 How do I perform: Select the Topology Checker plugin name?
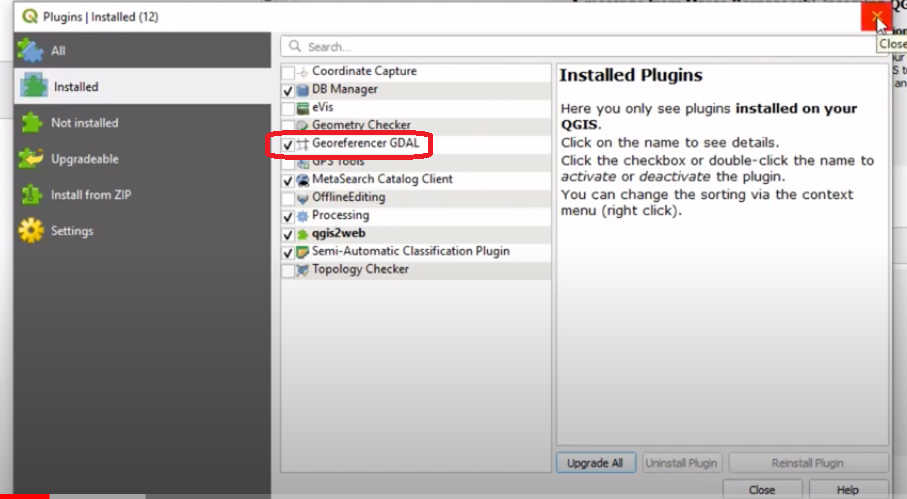360,269
